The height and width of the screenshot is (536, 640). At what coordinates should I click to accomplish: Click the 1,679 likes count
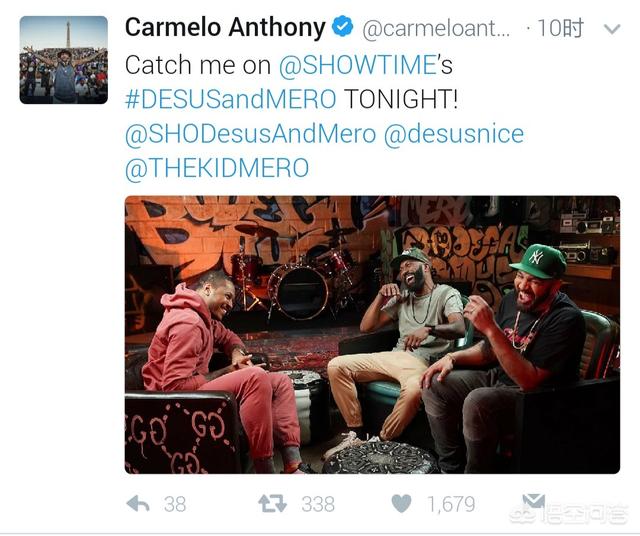coord(451,504)
